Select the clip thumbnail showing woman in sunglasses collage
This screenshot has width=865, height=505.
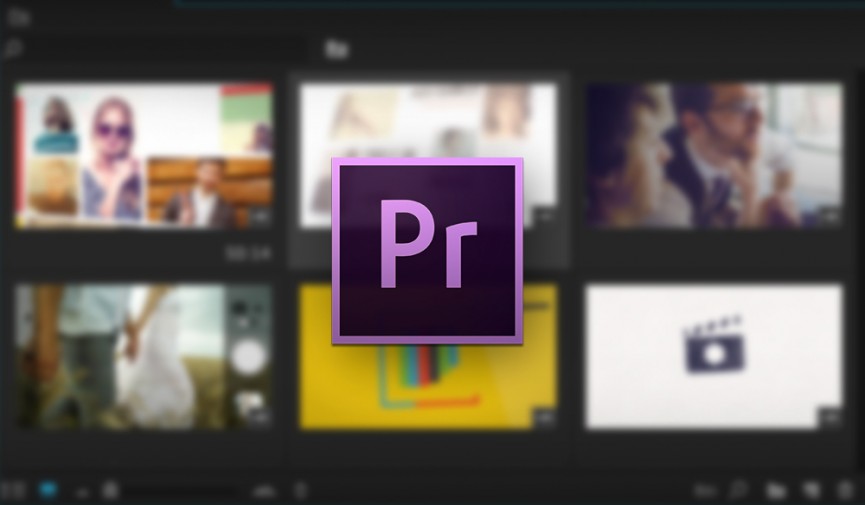tap(144, 155)
